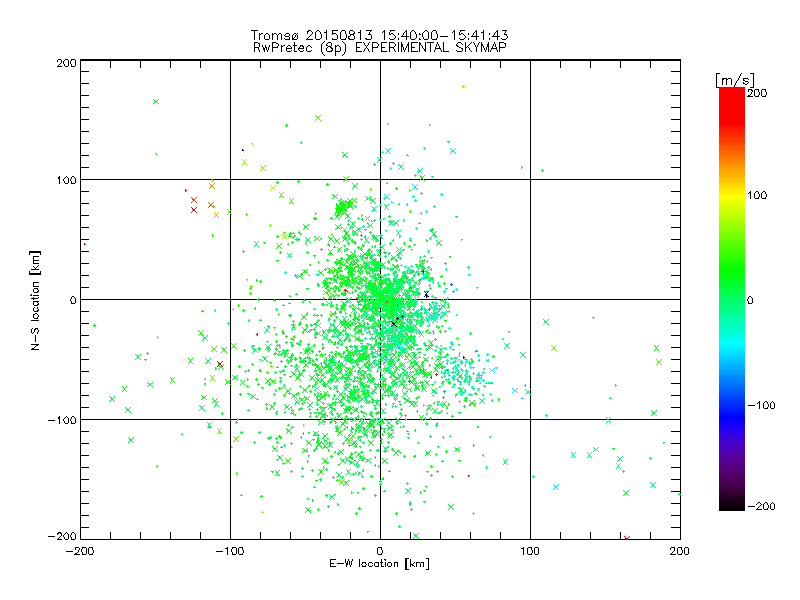Click the colorbar tick label "0"
800x600 pixels.
click(x=750, y=301)
